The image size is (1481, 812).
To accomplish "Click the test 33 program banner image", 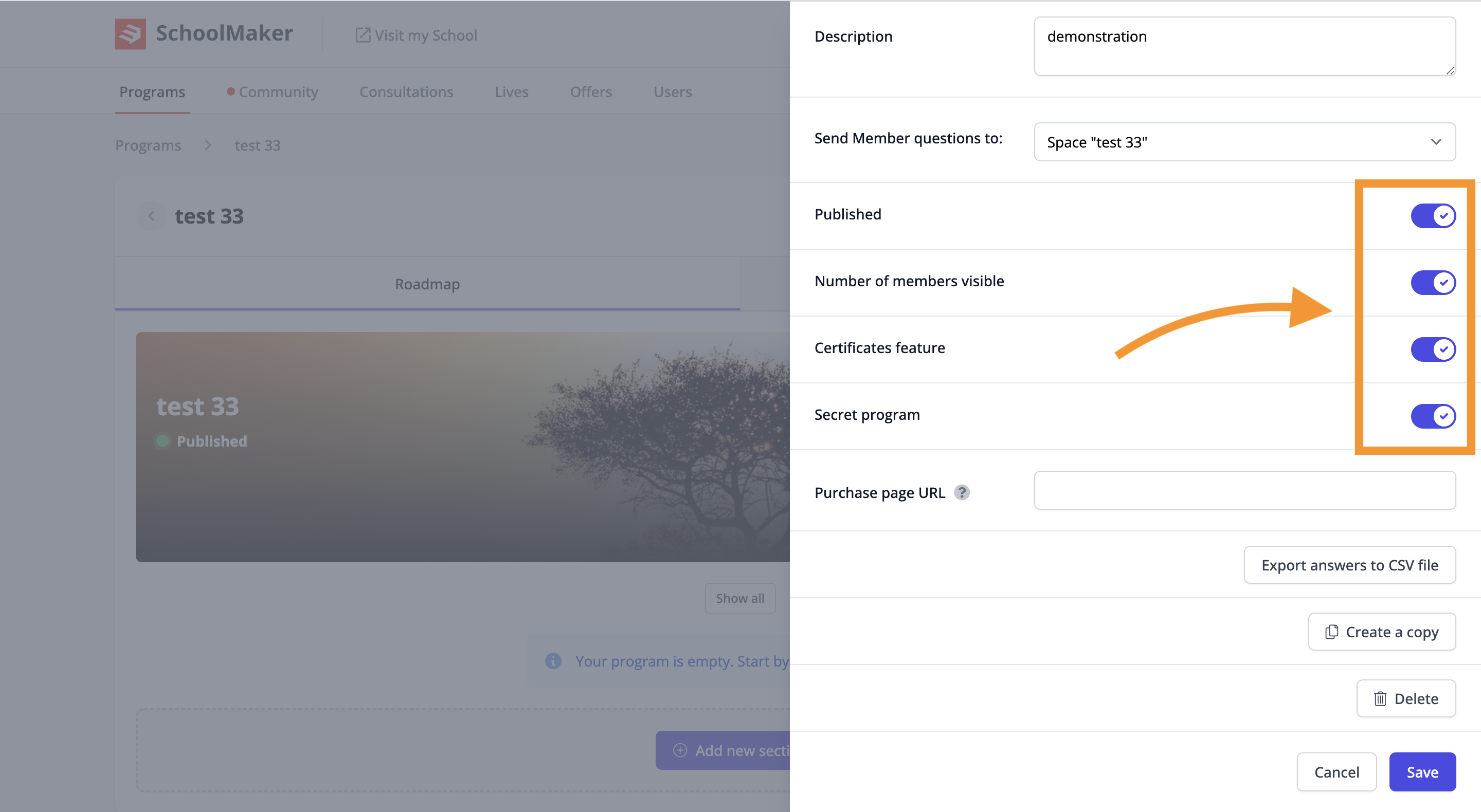I will coord(463,447).
